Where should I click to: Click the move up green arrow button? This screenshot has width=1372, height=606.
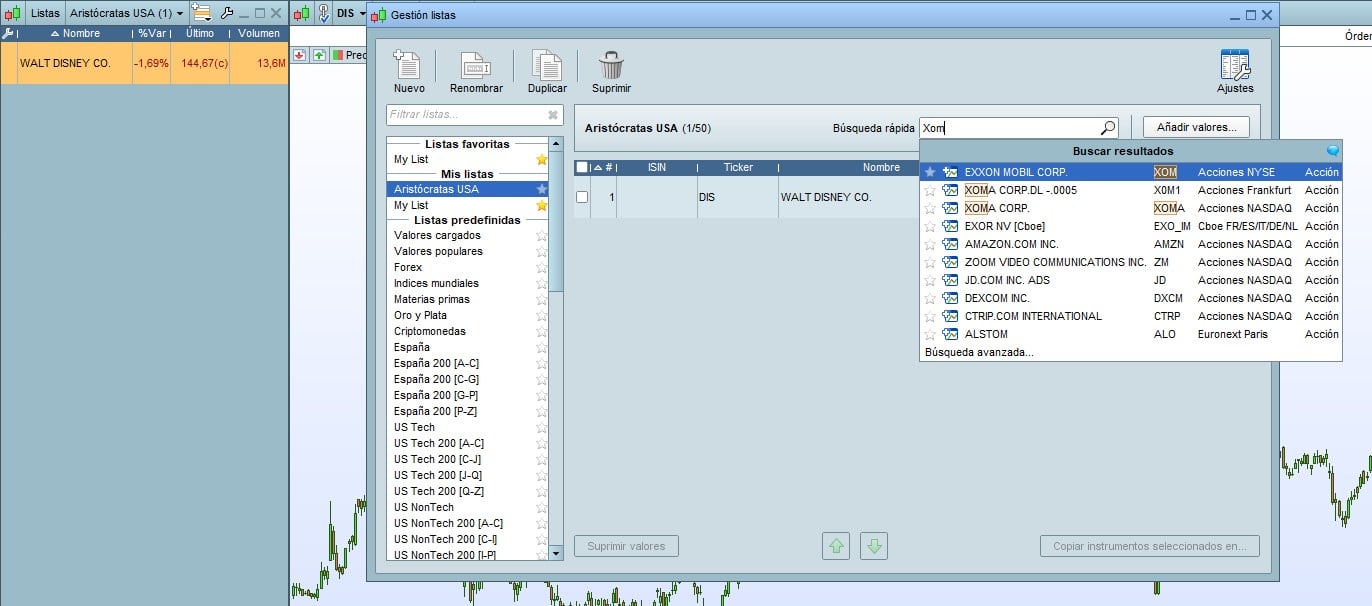point(837,546)
